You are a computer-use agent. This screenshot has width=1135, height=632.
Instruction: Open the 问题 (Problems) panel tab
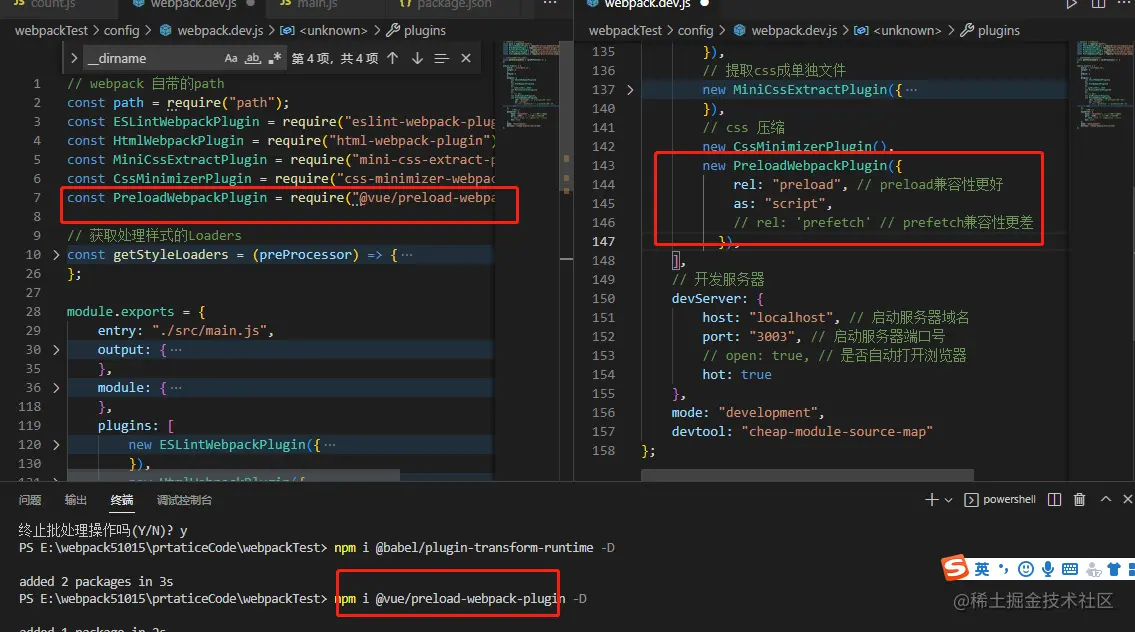[30, 500]
